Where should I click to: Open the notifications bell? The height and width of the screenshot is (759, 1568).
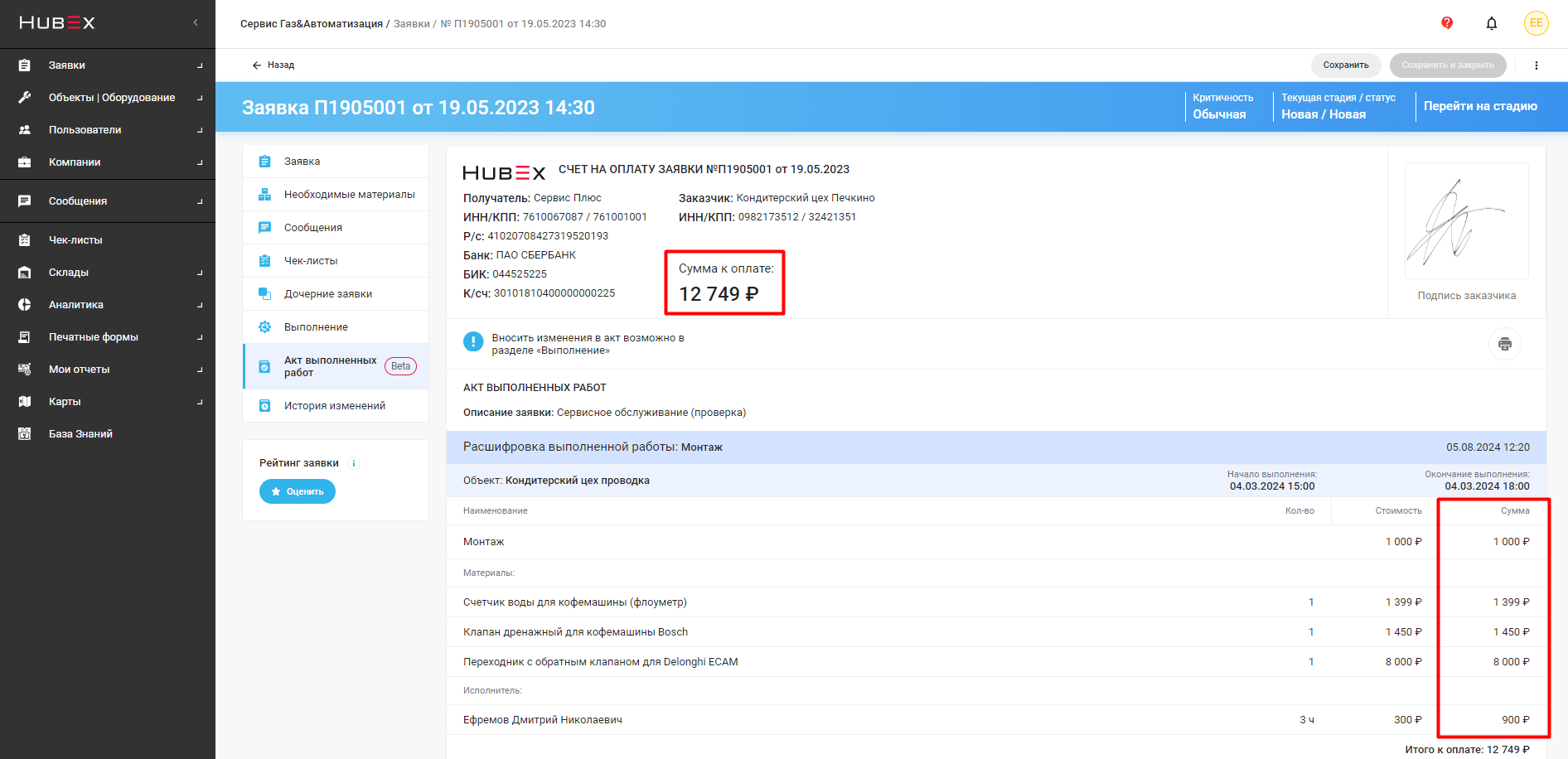[x=1491, y=23]
